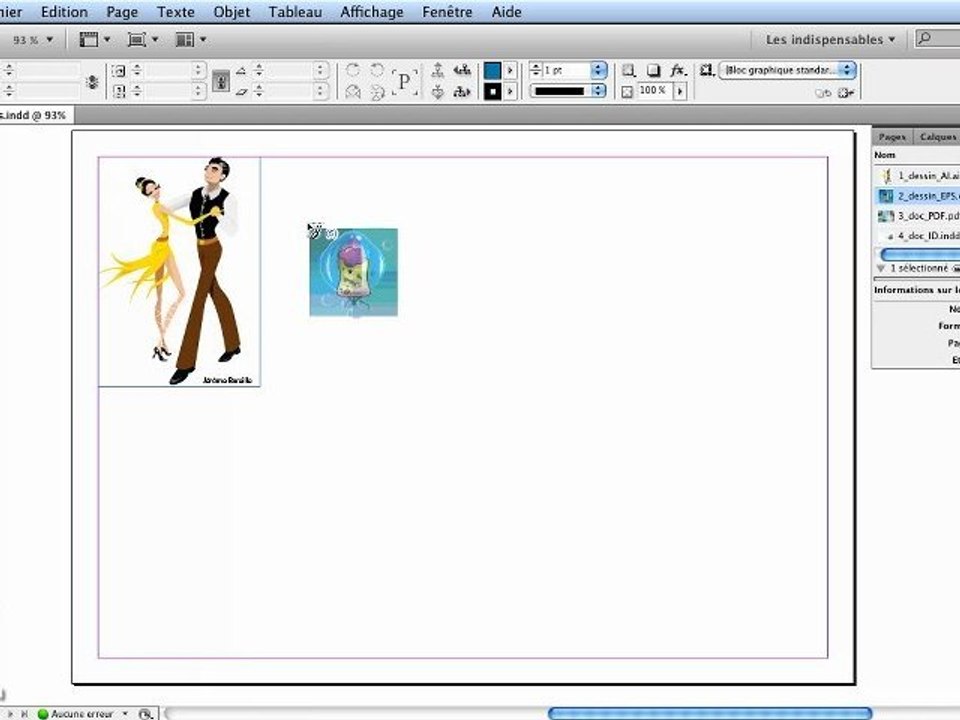Open the Objet menu
This screenshot has width=960, height=720.
231,12
